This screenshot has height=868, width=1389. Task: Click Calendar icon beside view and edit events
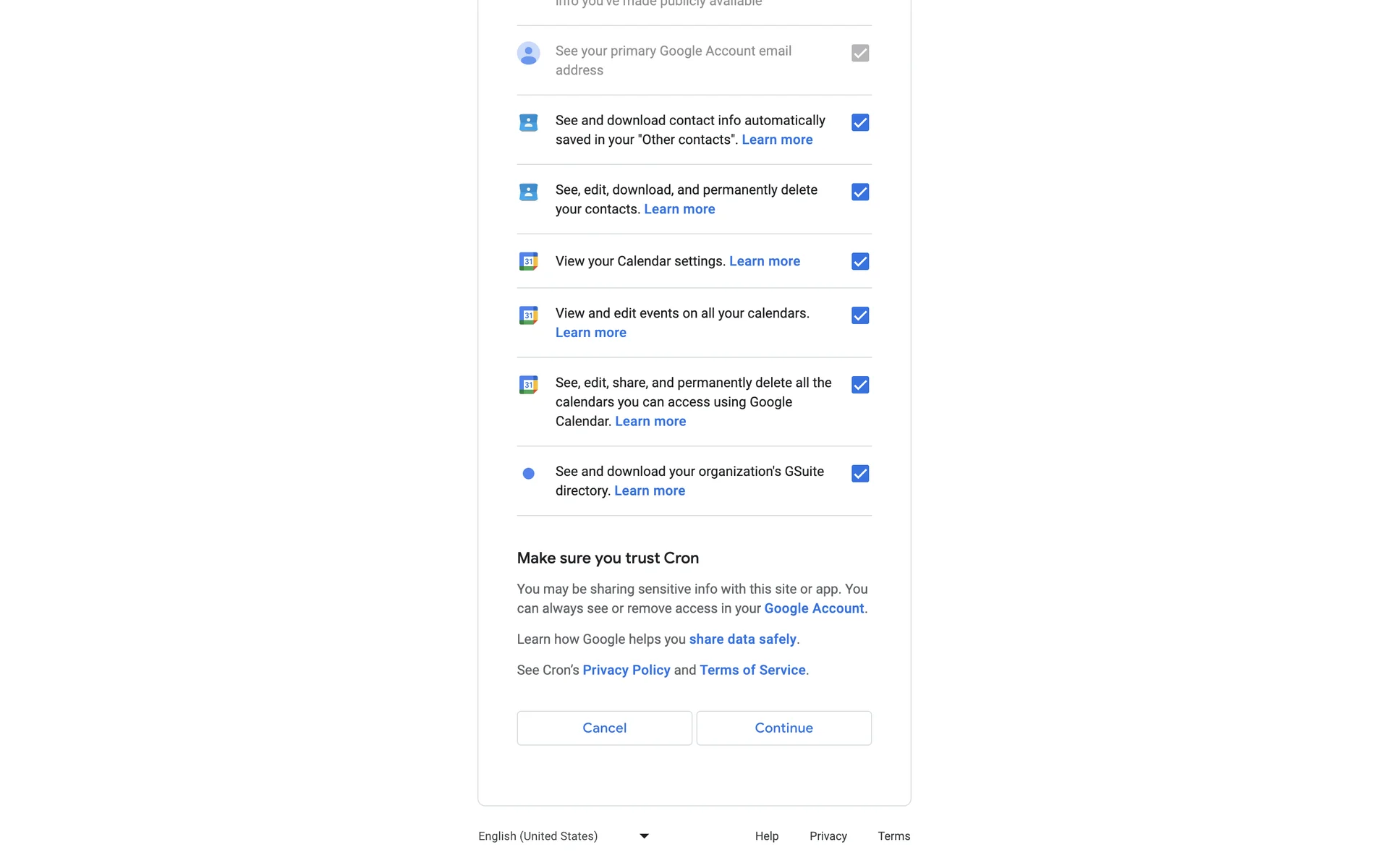point(528,315)
